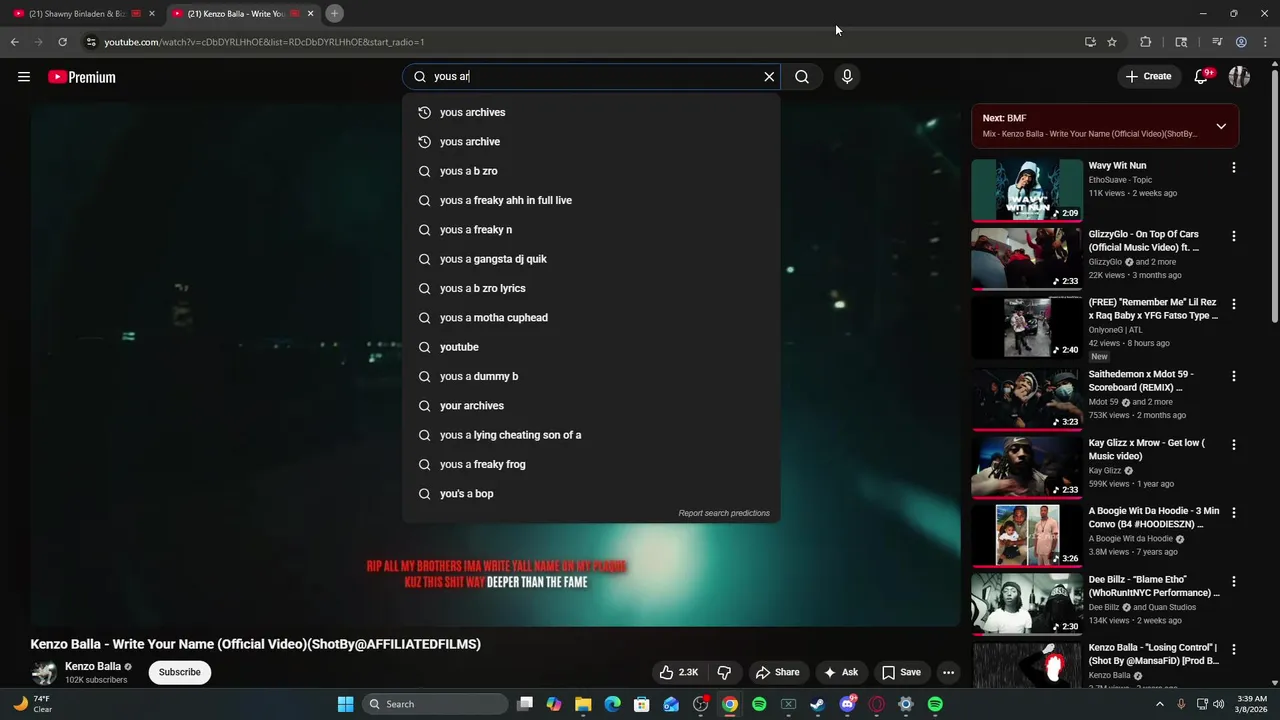Open options for Kay Glizz Get low

[x=1233, y=444]
